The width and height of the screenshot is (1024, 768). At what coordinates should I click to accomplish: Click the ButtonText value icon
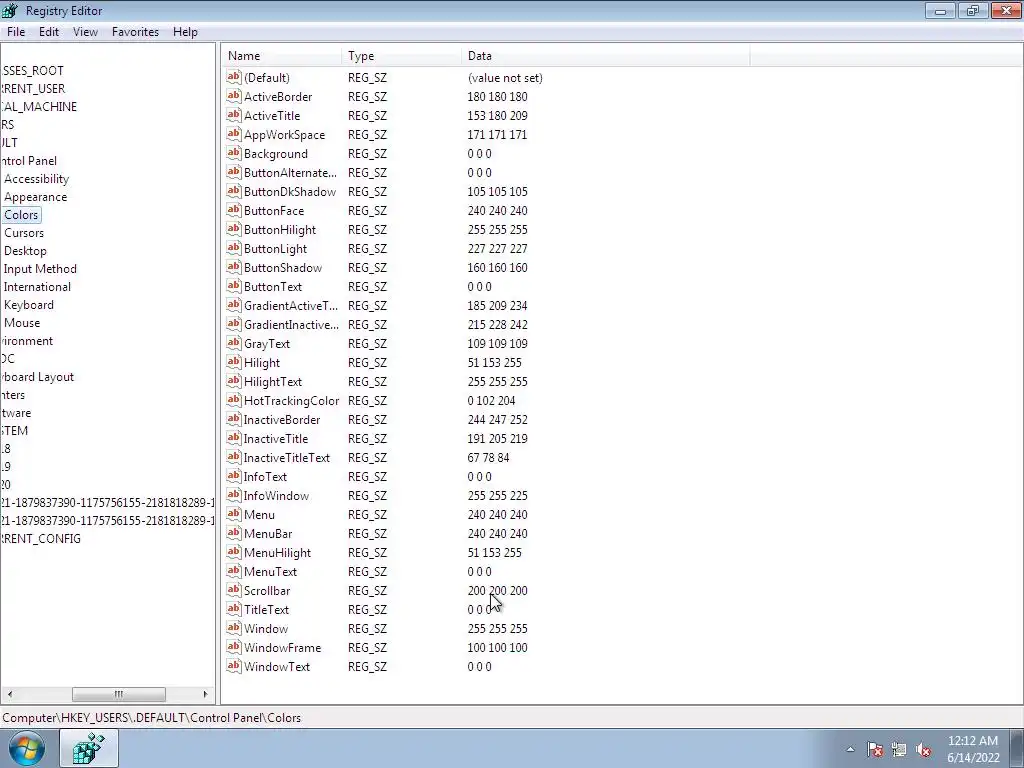[234, 285]
